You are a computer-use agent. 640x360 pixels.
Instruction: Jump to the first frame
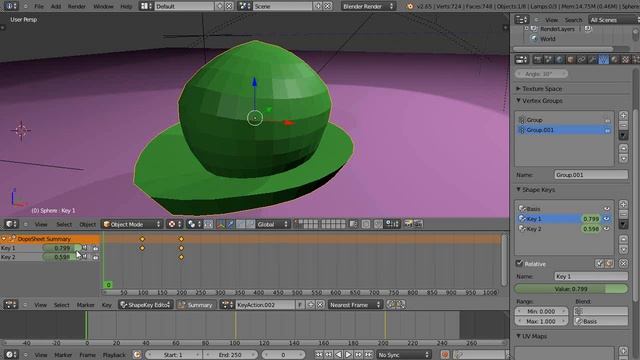tap(319, 355)
